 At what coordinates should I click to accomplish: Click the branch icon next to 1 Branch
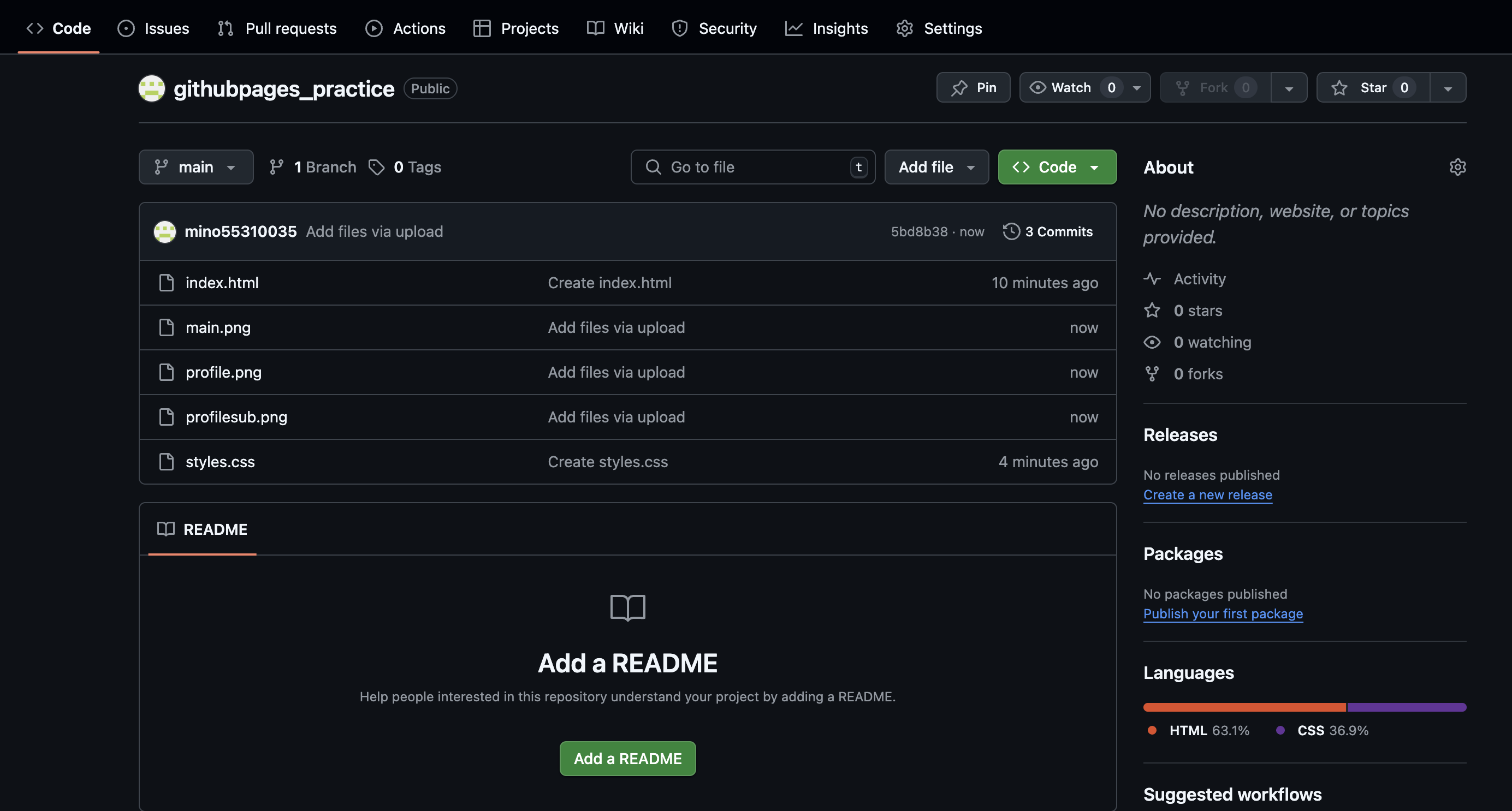[x=275, y=166]
